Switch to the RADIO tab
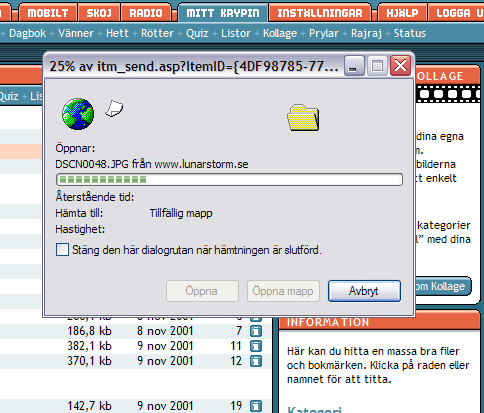 [146, 13]
